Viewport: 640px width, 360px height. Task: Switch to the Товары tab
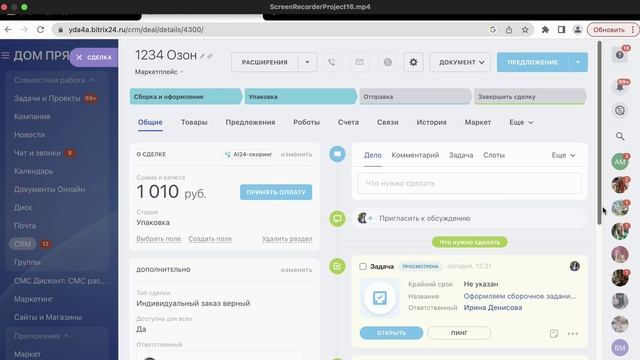[x=194, y=122]
